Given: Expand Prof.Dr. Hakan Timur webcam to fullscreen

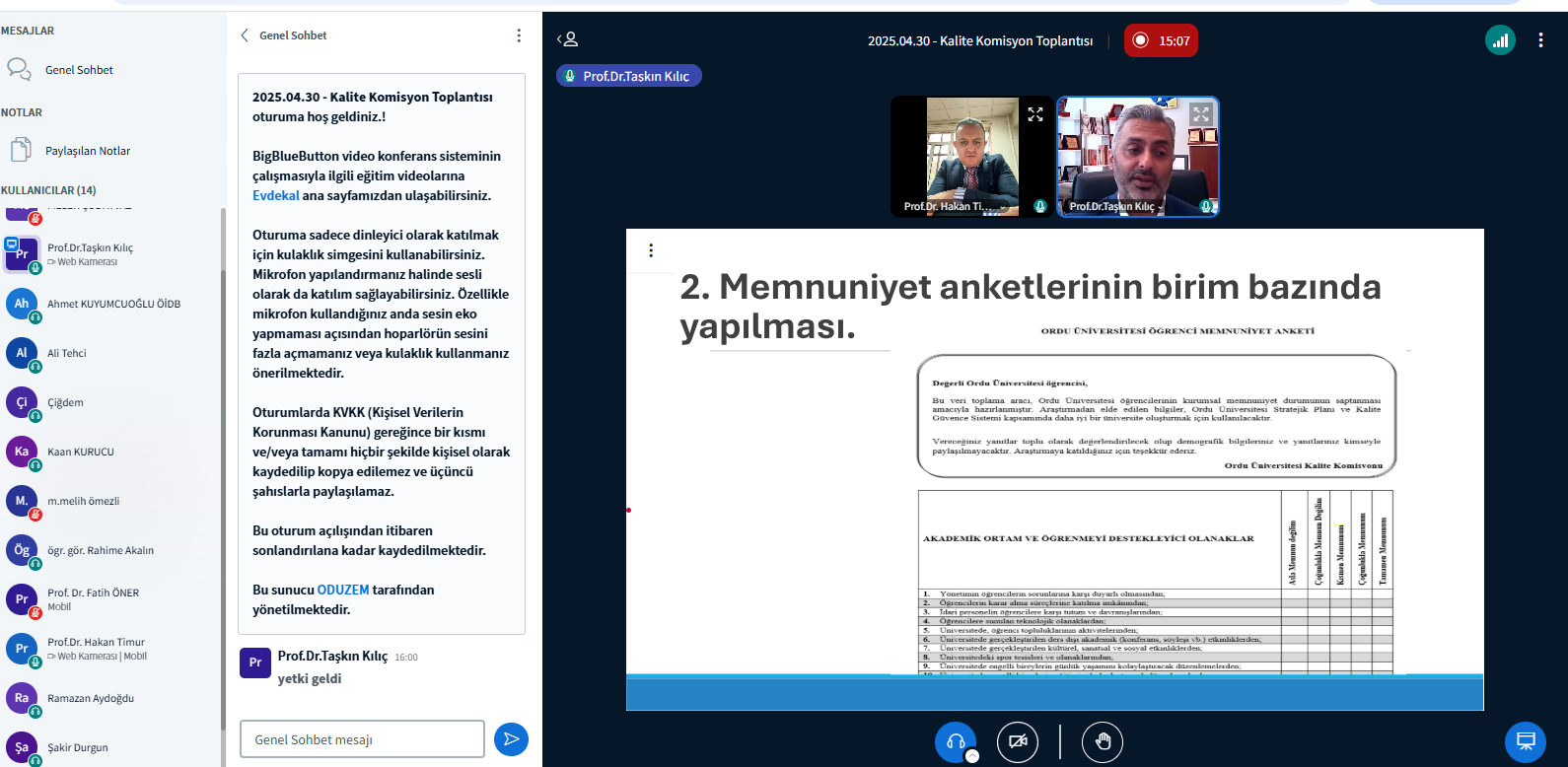Looking at the screenshot, I should (x=1035, y=114).
